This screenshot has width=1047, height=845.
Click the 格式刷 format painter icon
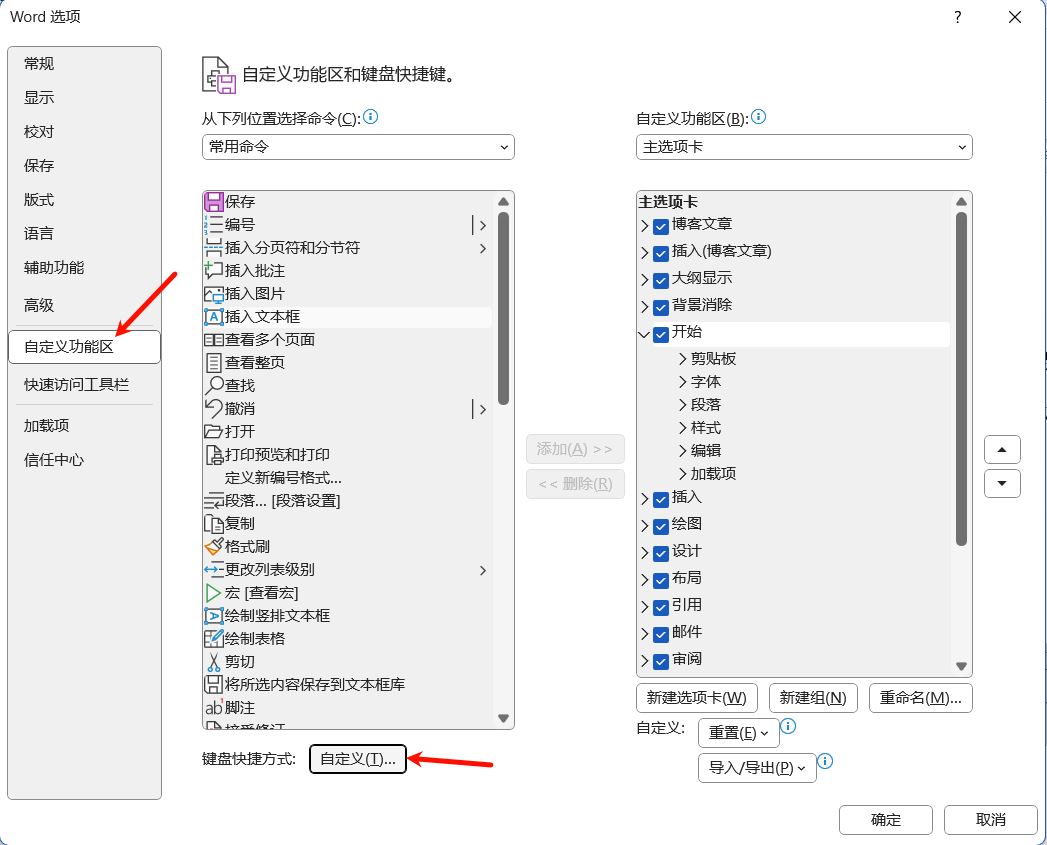click(x=213, y=546)
